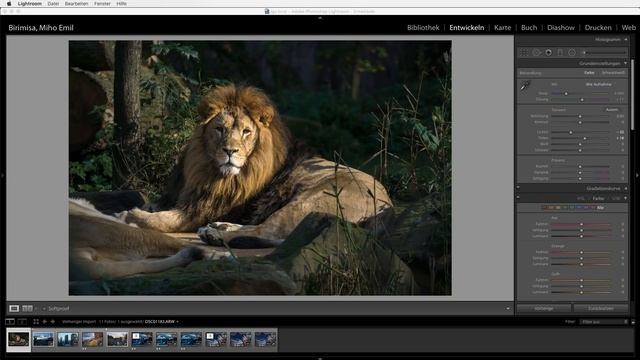Image resolution: width=640 pixels, height=360 pixels.
Task: Toggle the HSL/Farbe panel on-off switch
Action: point(518,198)
